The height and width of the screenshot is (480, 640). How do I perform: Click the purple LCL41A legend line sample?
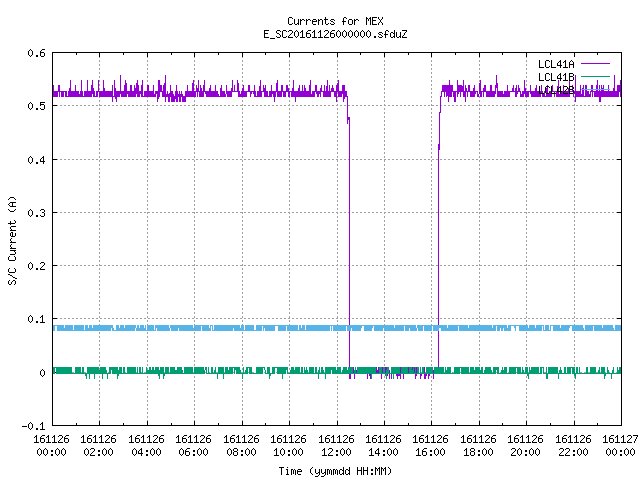tap(595, 64)
